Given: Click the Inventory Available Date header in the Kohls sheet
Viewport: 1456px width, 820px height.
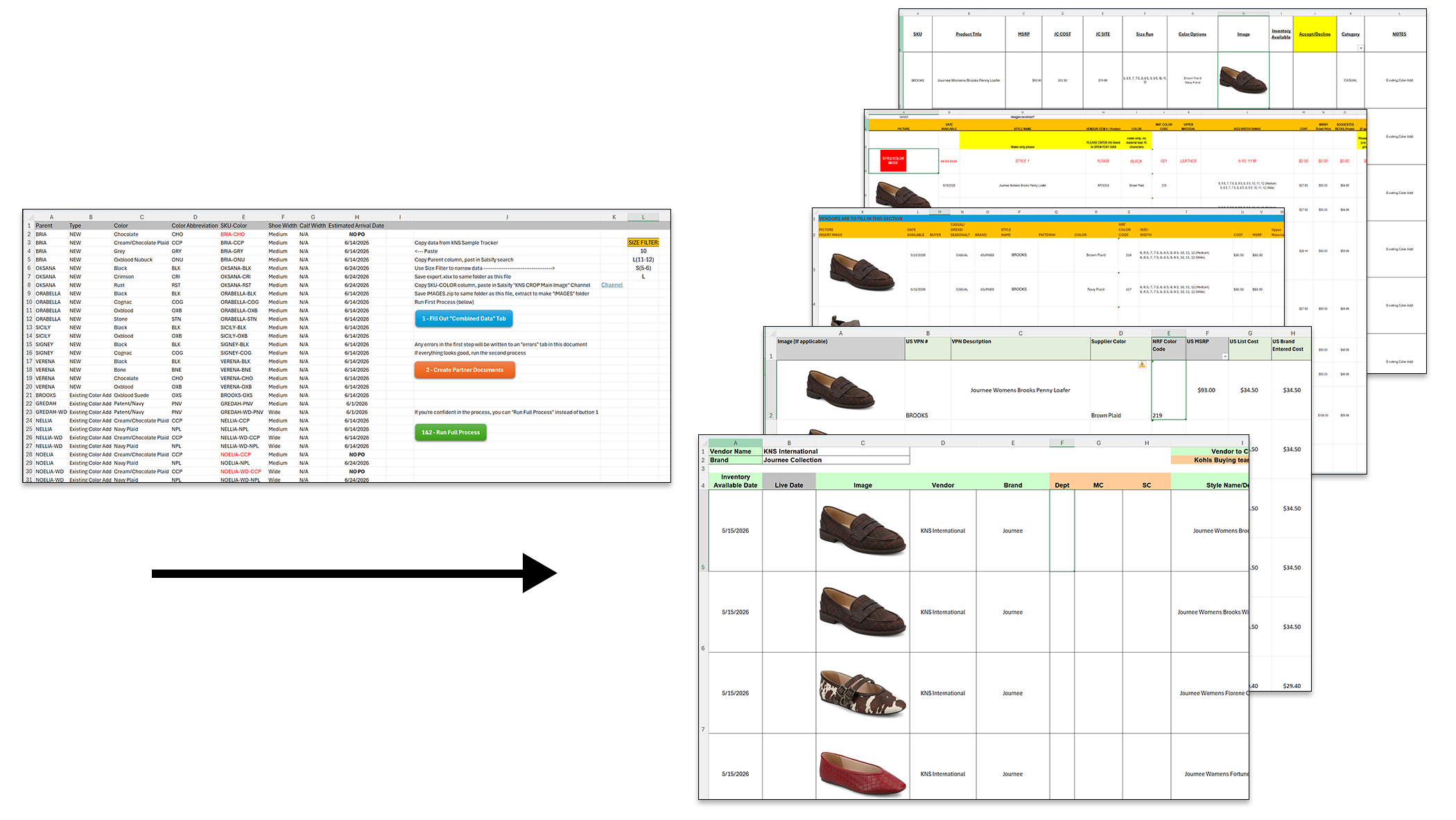Looking at the screenshot, I should (x=735, y=481).
